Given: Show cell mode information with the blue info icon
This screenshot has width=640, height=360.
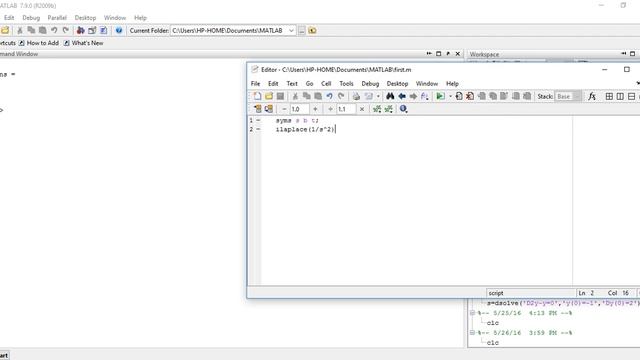Looking at the screenshot, I should pos(403,109).
